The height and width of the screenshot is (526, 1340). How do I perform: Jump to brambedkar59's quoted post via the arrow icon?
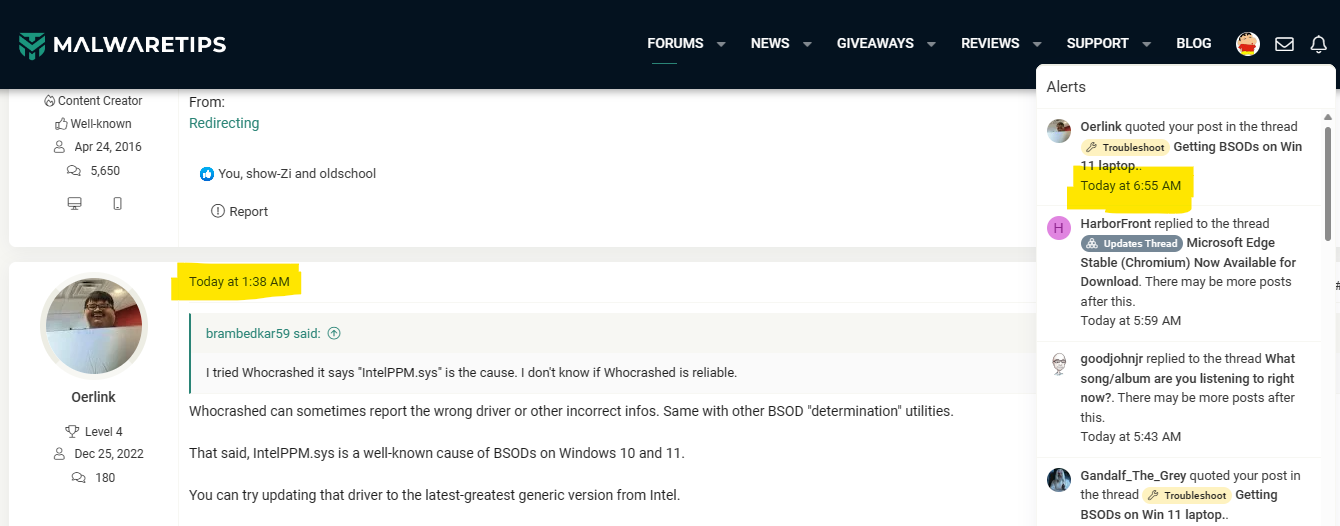tap(334, 334)
